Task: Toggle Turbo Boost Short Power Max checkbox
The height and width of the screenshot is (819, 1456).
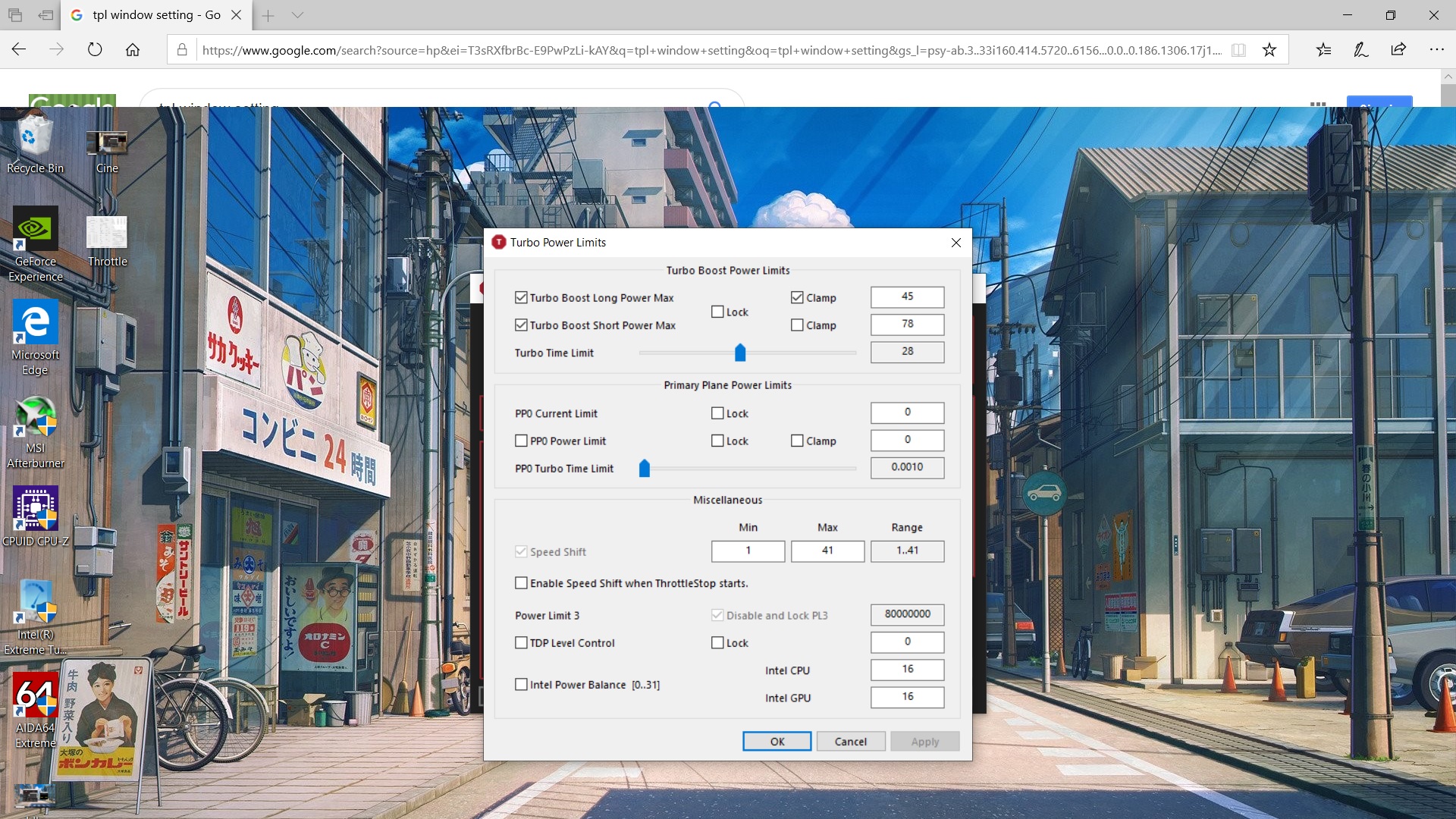Action: [521, 325]
